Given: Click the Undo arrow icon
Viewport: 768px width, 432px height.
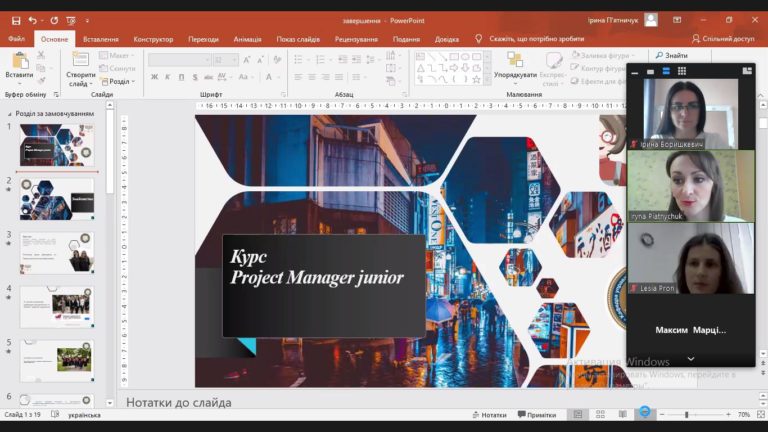Looking at the screenshot, I should tap(32, 21).
